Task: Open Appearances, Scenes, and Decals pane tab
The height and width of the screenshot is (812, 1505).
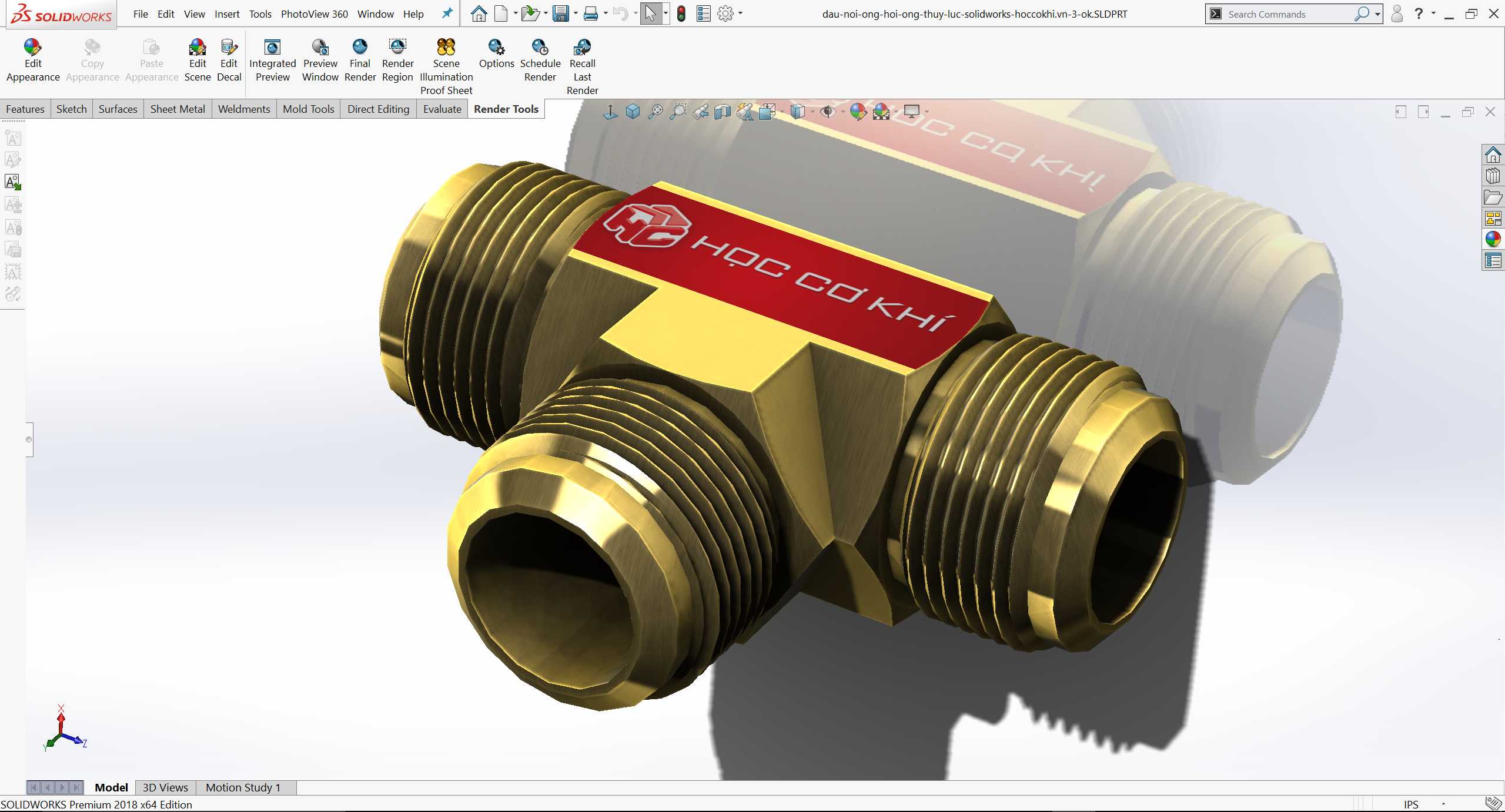Action: [1493, 239]
